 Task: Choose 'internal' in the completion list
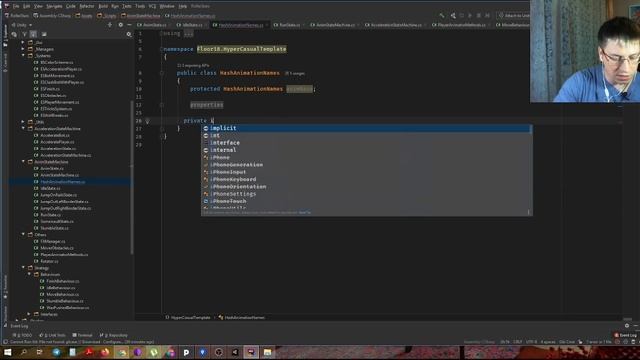[x=366, y=150]
